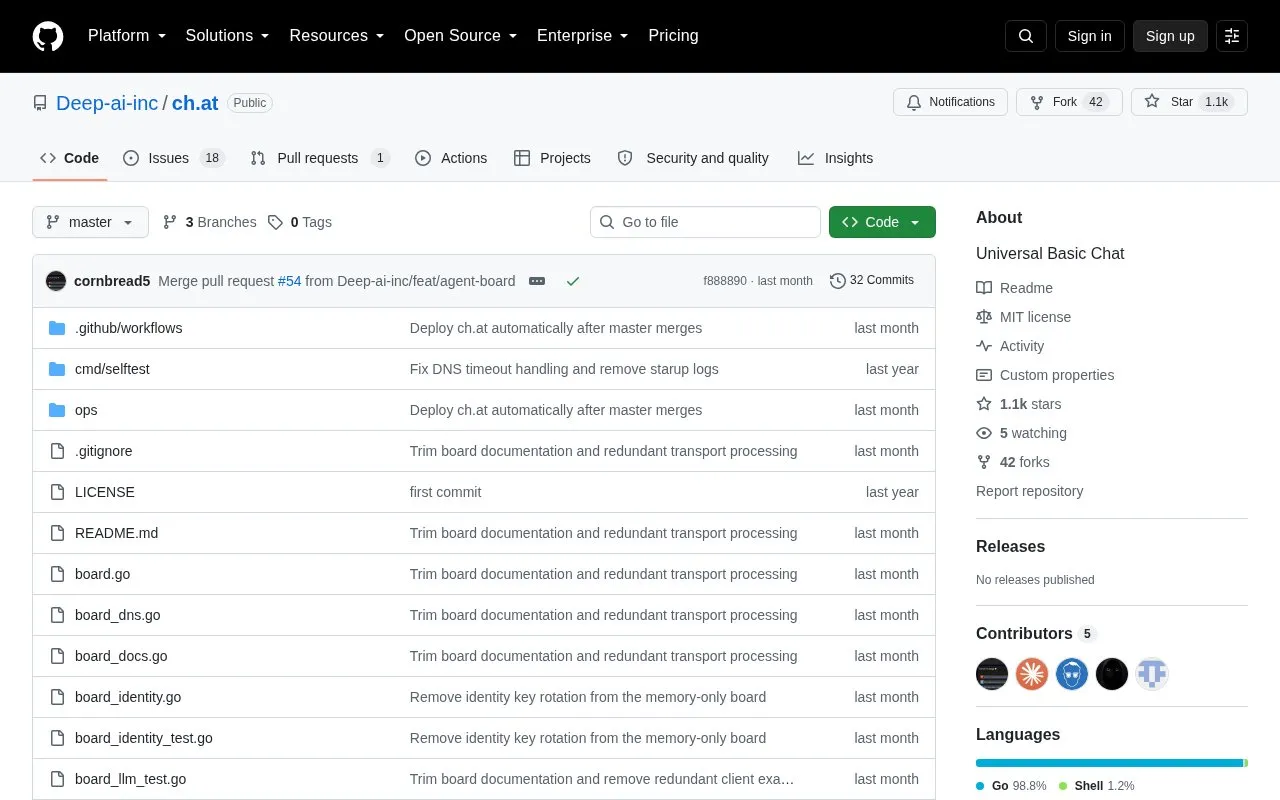The width and height of the screenshot is (1280, 800).
Task: Click the Sign in button
Action: click(x=1089, y=36)
